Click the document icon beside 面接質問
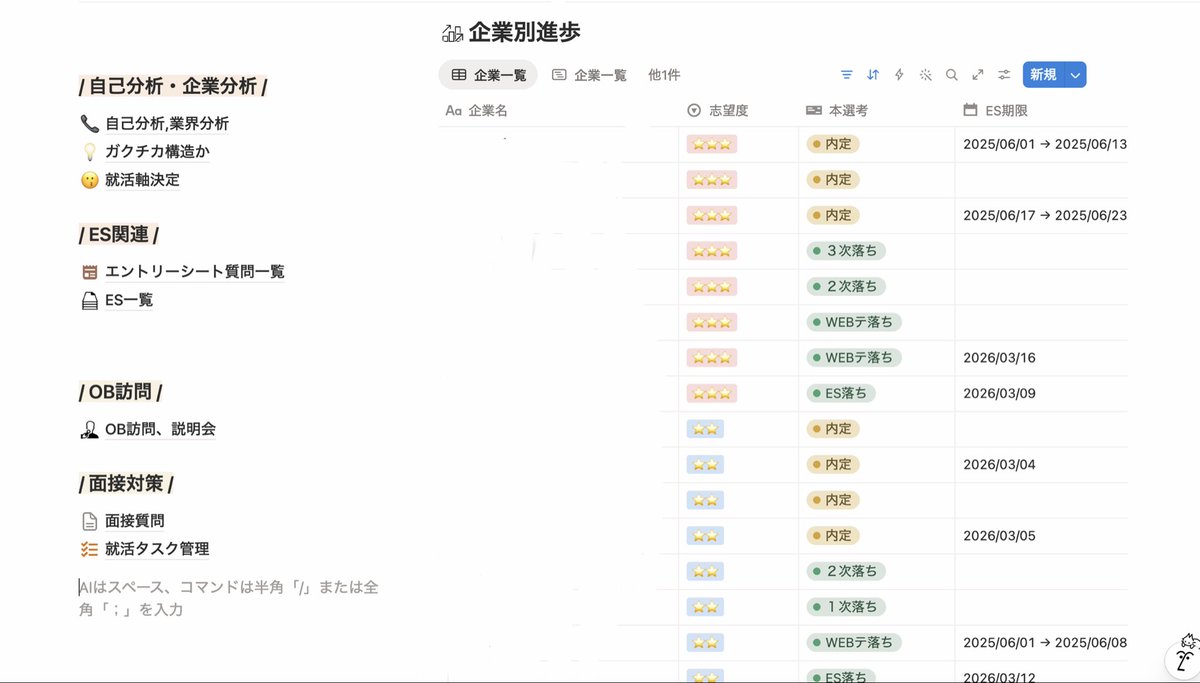Viewport: 1200px width, 683px height. 89,521
